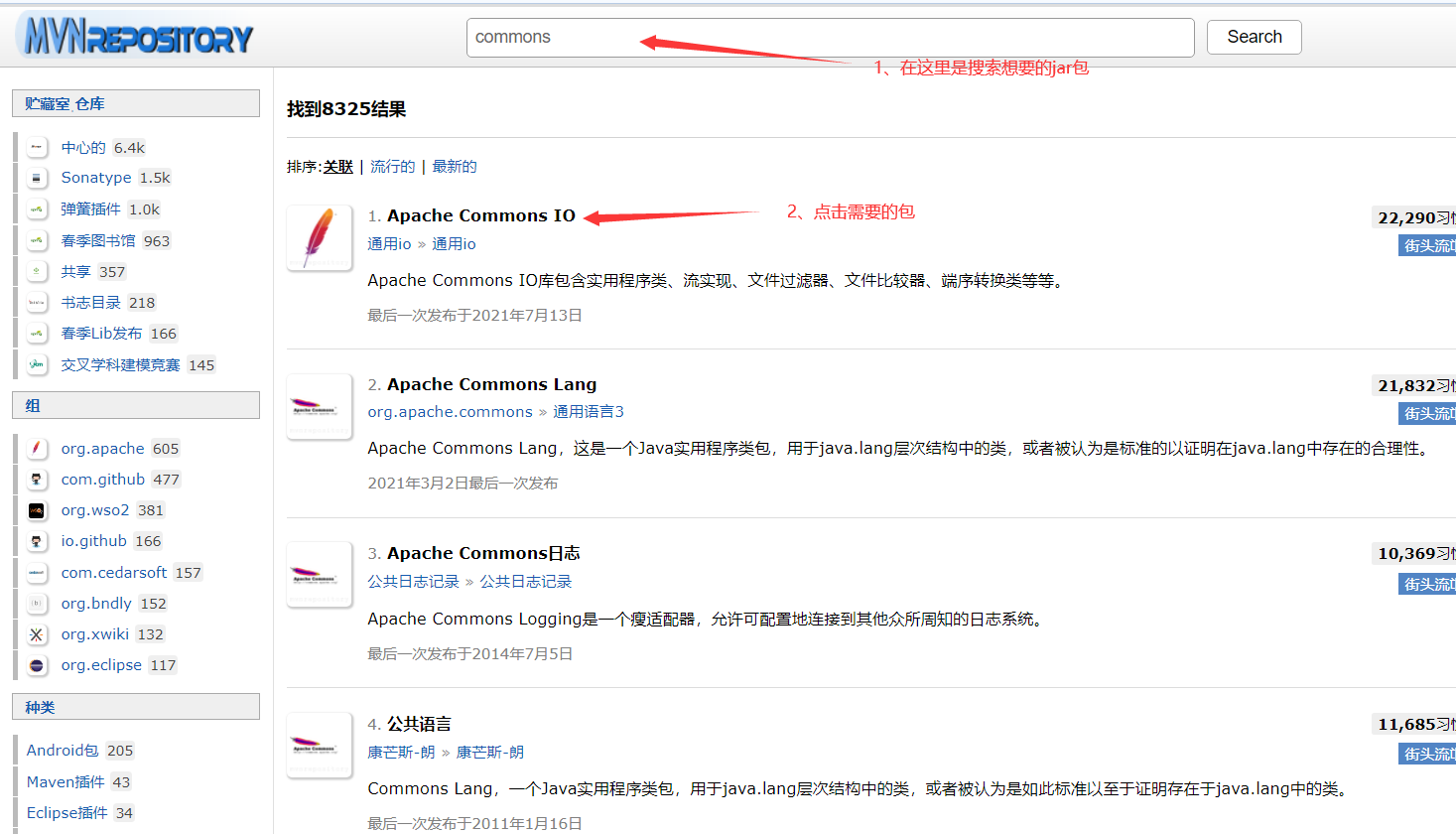
Task: Click badge under 22,290 usages
Action: [1427, 245]
